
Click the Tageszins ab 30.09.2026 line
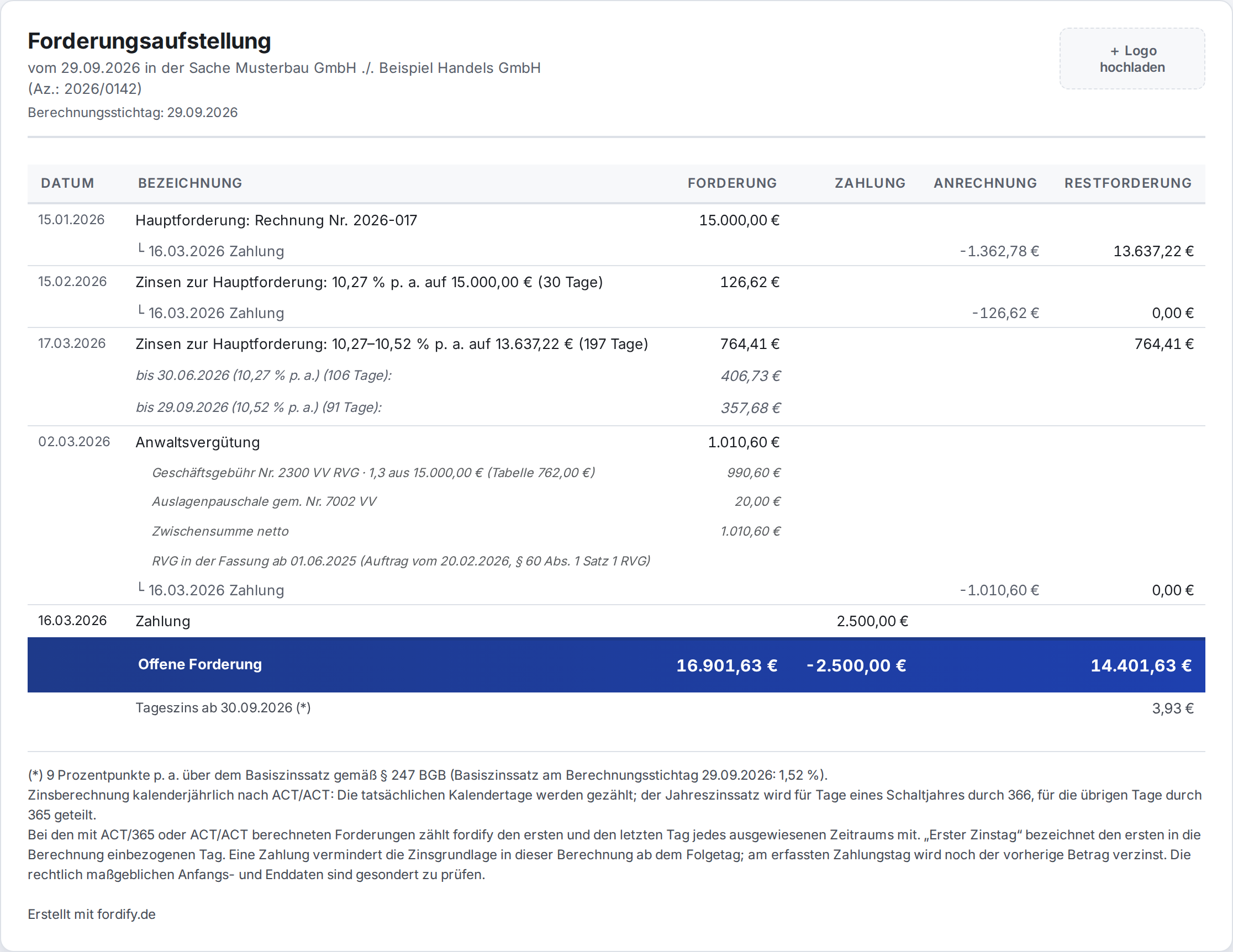coord(223,708)
